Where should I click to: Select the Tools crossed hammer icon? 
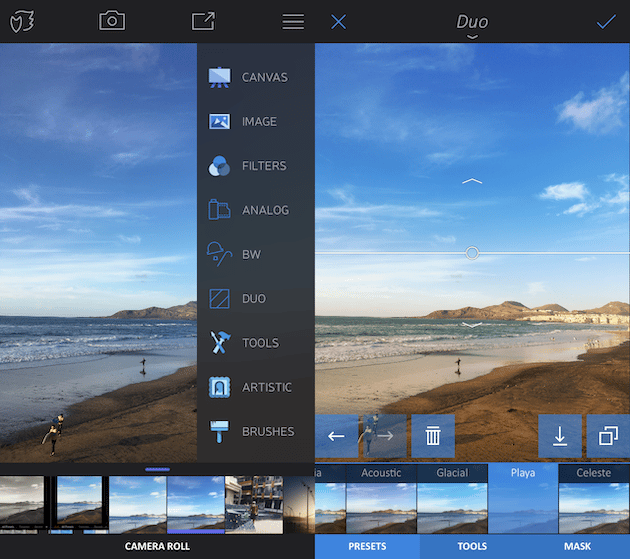coord(220,342)
